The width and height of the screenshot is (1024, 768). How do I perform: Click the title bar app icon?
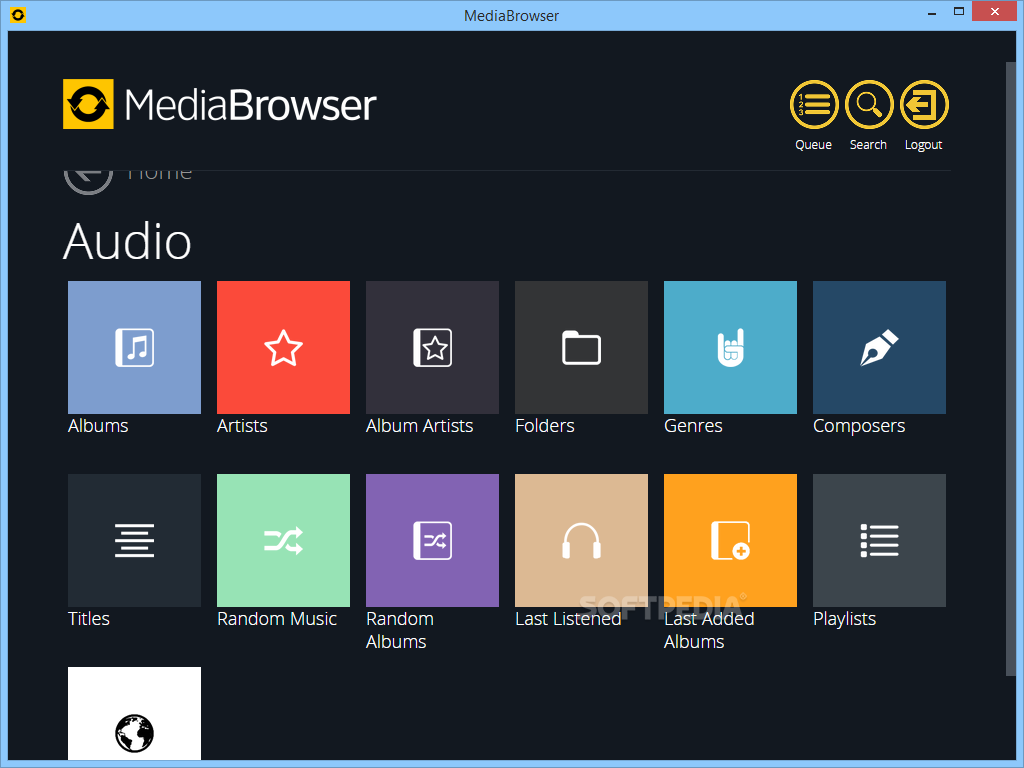(18, 15)
